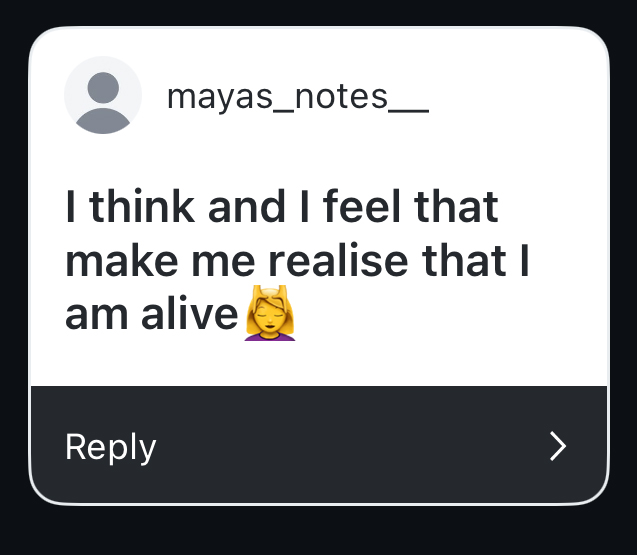Click the head massage emoji
This screenshot has width=637, height=555.
270,314
